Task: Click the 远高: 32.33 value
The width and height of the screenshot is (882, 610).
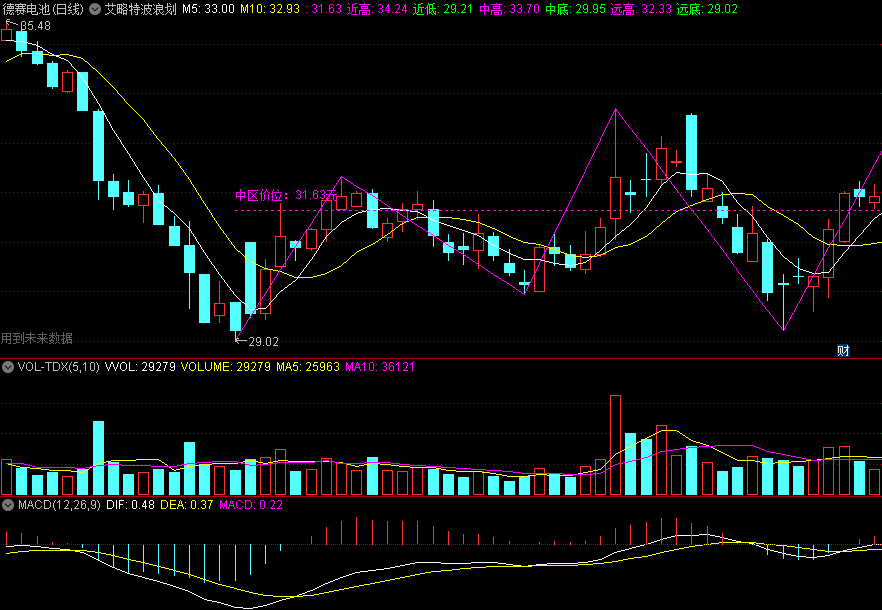Action: click(x=641, y=9)
